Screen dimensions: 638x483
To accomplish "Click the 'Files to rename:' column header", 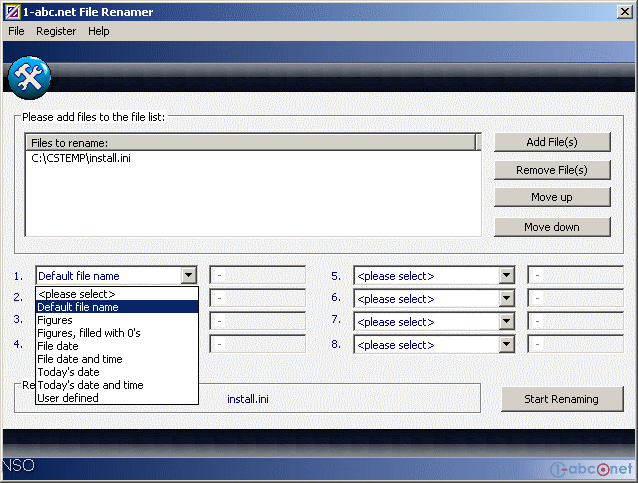I will click(x=251, y=143).
